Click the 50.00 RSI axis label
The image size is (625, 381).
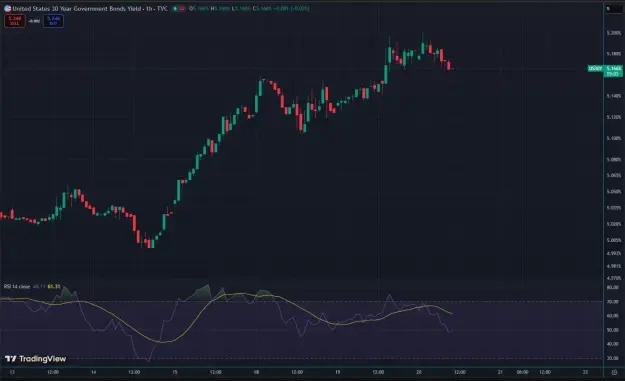(613, 330)
